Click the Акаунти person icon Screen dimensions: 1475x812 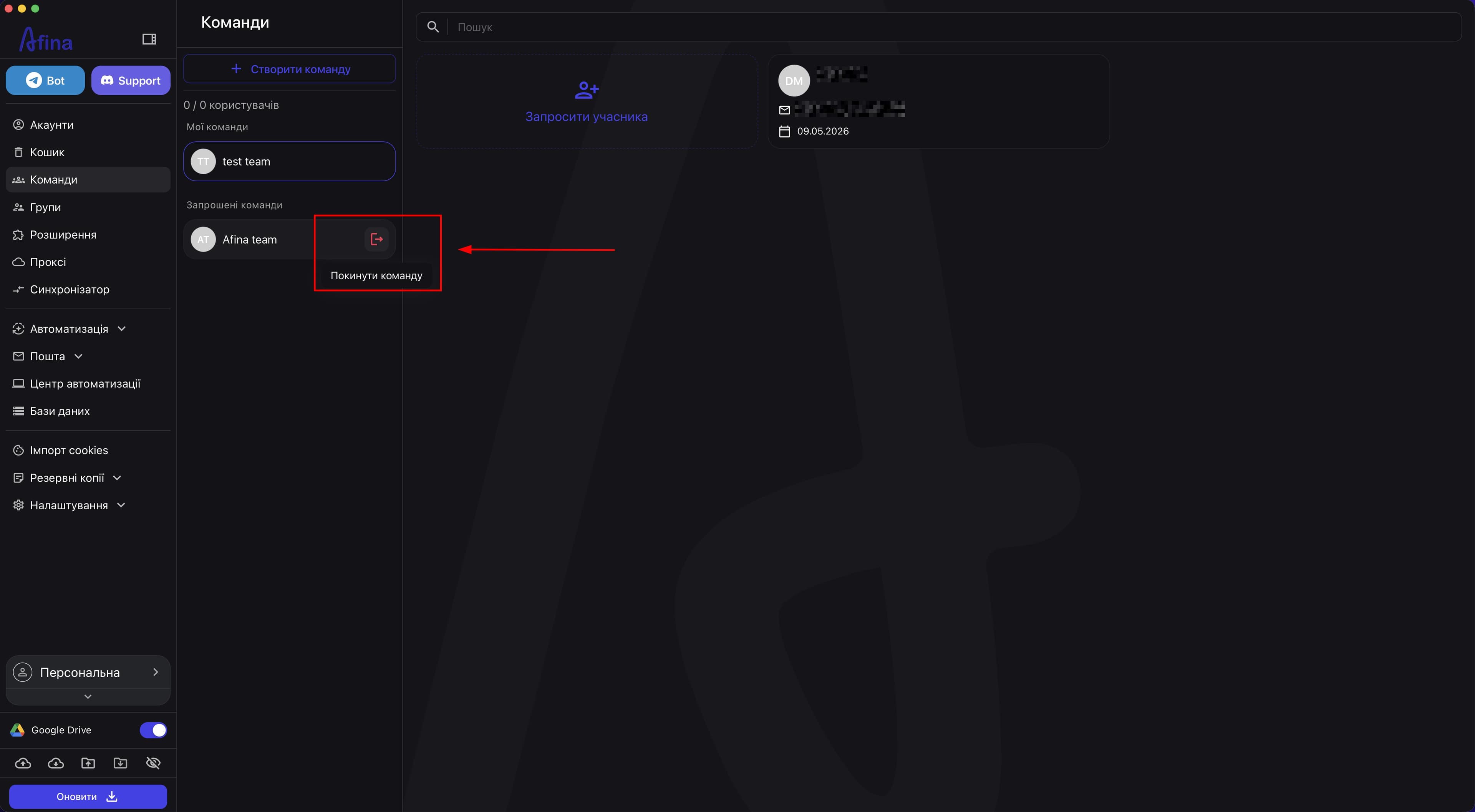click(x=18, y=125)
